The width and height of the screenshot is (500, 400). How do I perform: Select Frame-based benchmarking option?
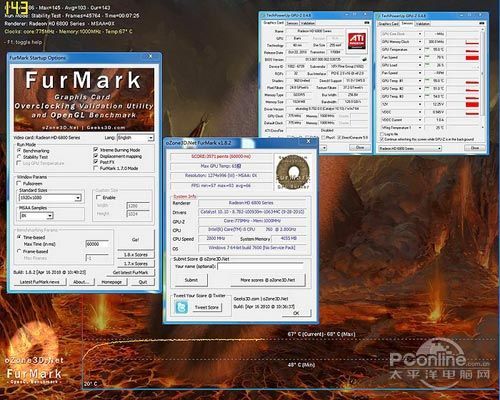pyautogui.click(x=19, y=251)
